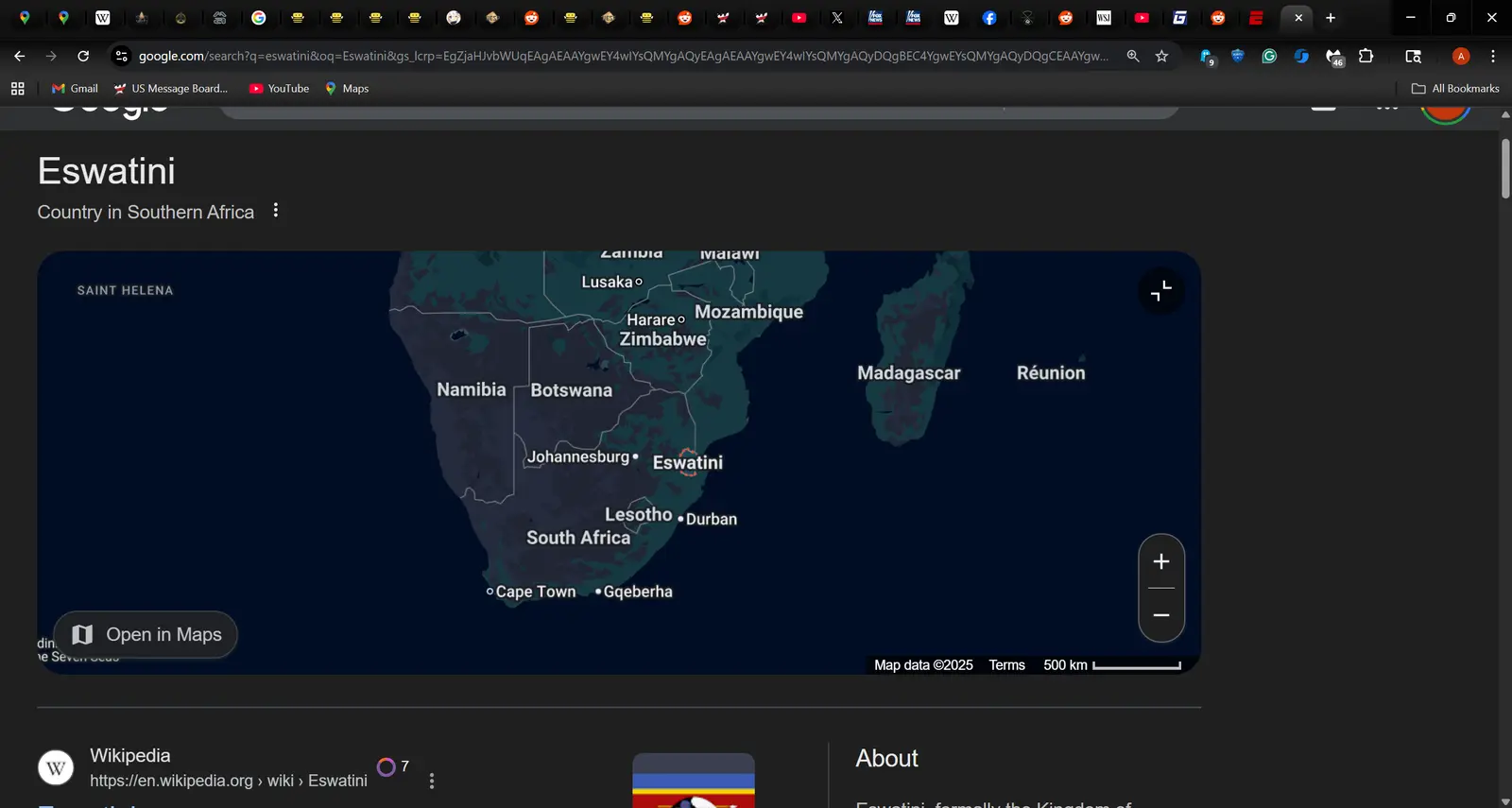Click the South Africa label on the map

(x=578, y=538)
